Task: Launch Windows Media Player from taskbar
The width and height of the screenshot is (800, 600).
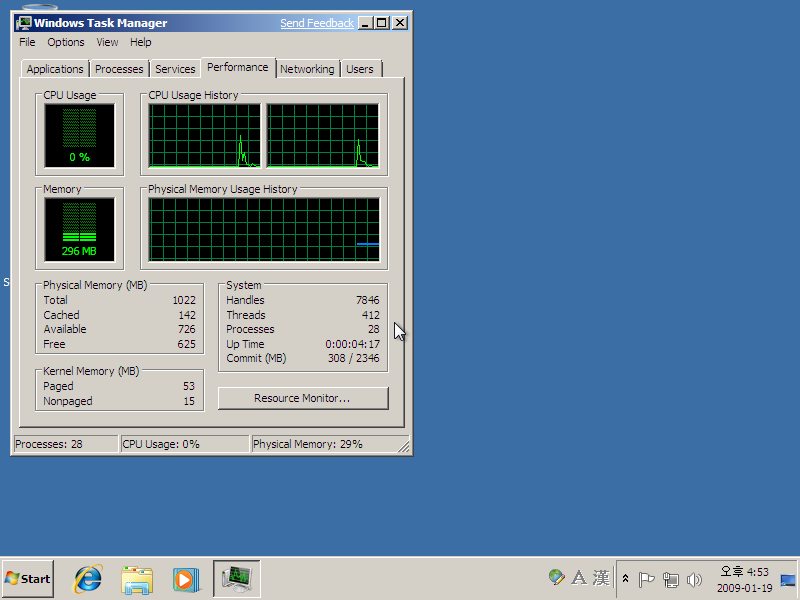Action: point(185,580)
